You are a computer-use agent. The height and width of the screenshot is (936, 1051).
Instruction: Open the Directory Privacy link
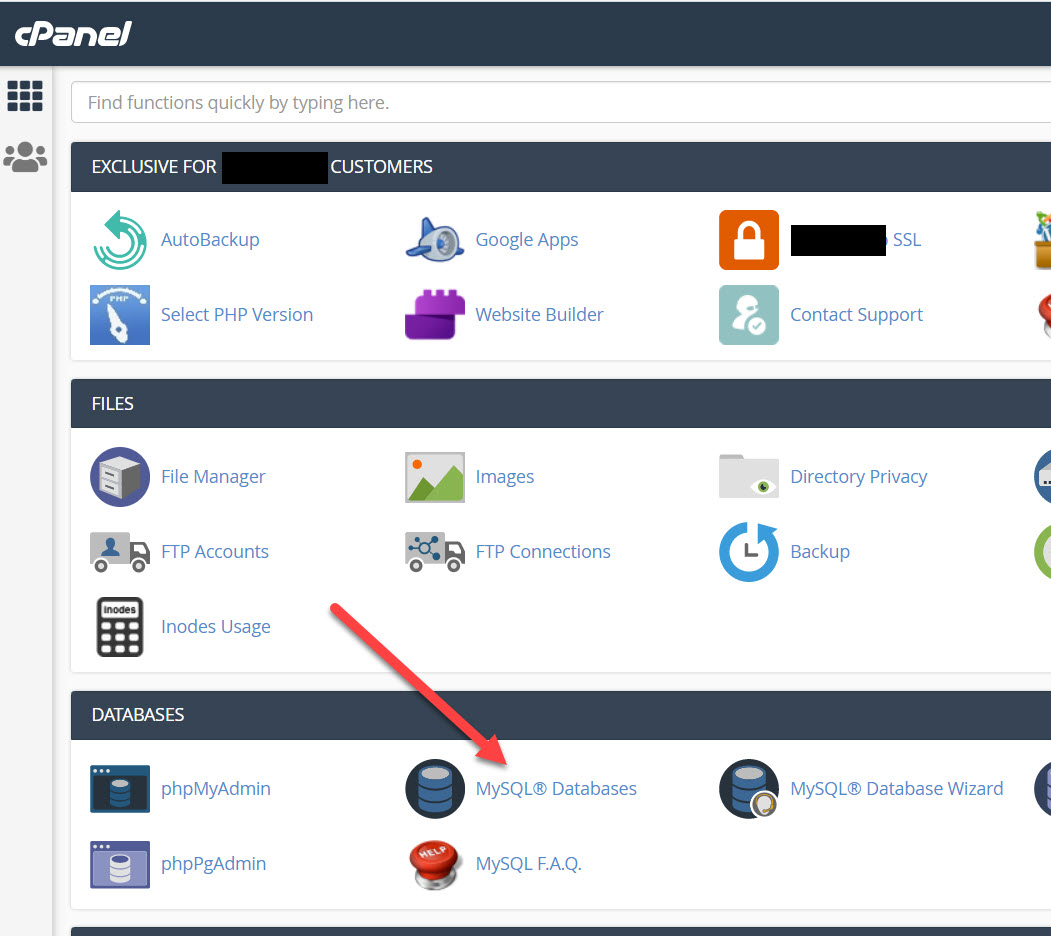click(859, 477)
